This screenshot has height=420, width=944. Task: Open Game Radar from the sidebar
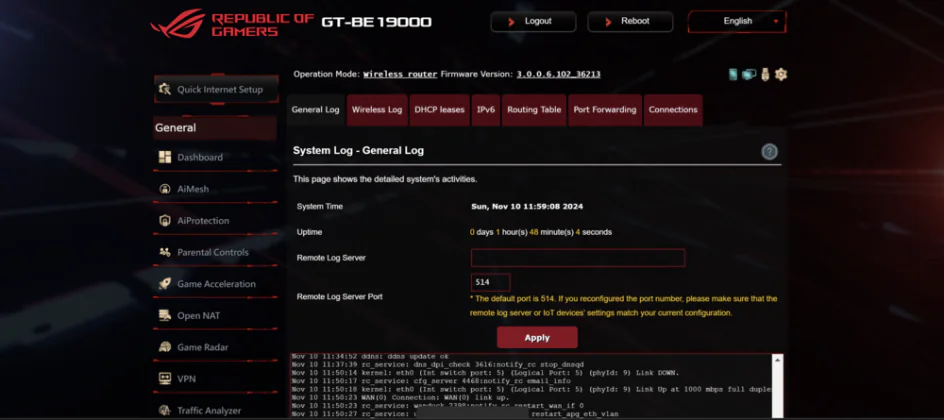click(216, 347)
